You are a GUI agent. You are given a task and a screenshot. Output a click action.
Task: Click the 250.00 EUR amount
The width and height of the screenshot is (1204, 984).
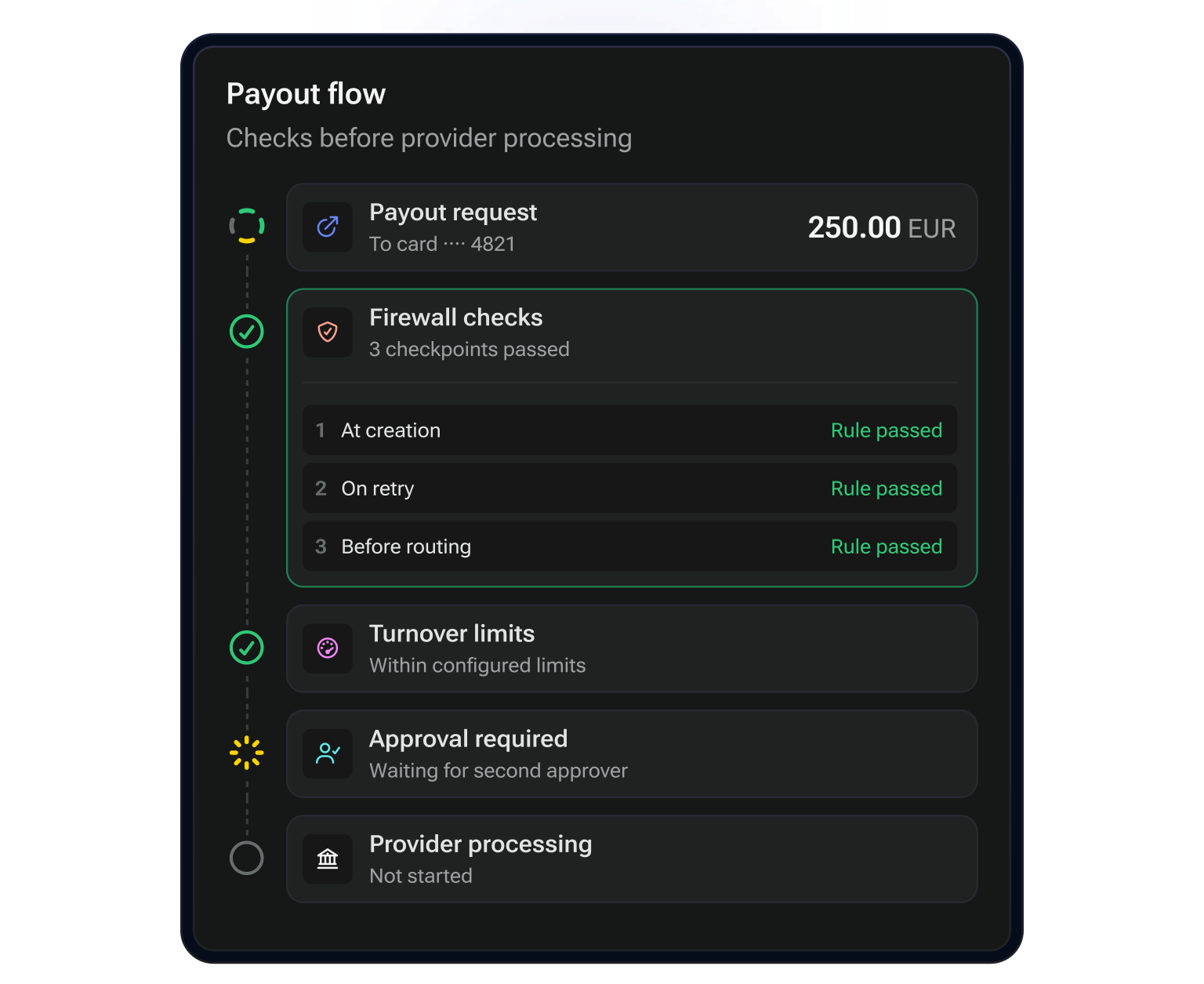pos(882,228)
